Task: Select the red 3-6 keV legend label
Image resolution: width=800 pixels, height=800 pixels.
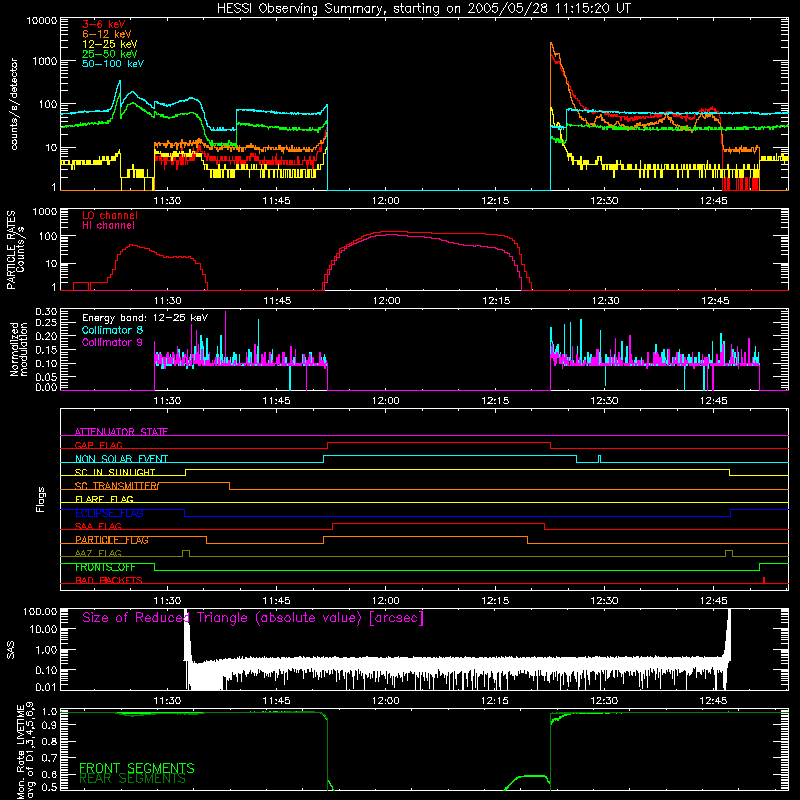Action: coord(104,24)
